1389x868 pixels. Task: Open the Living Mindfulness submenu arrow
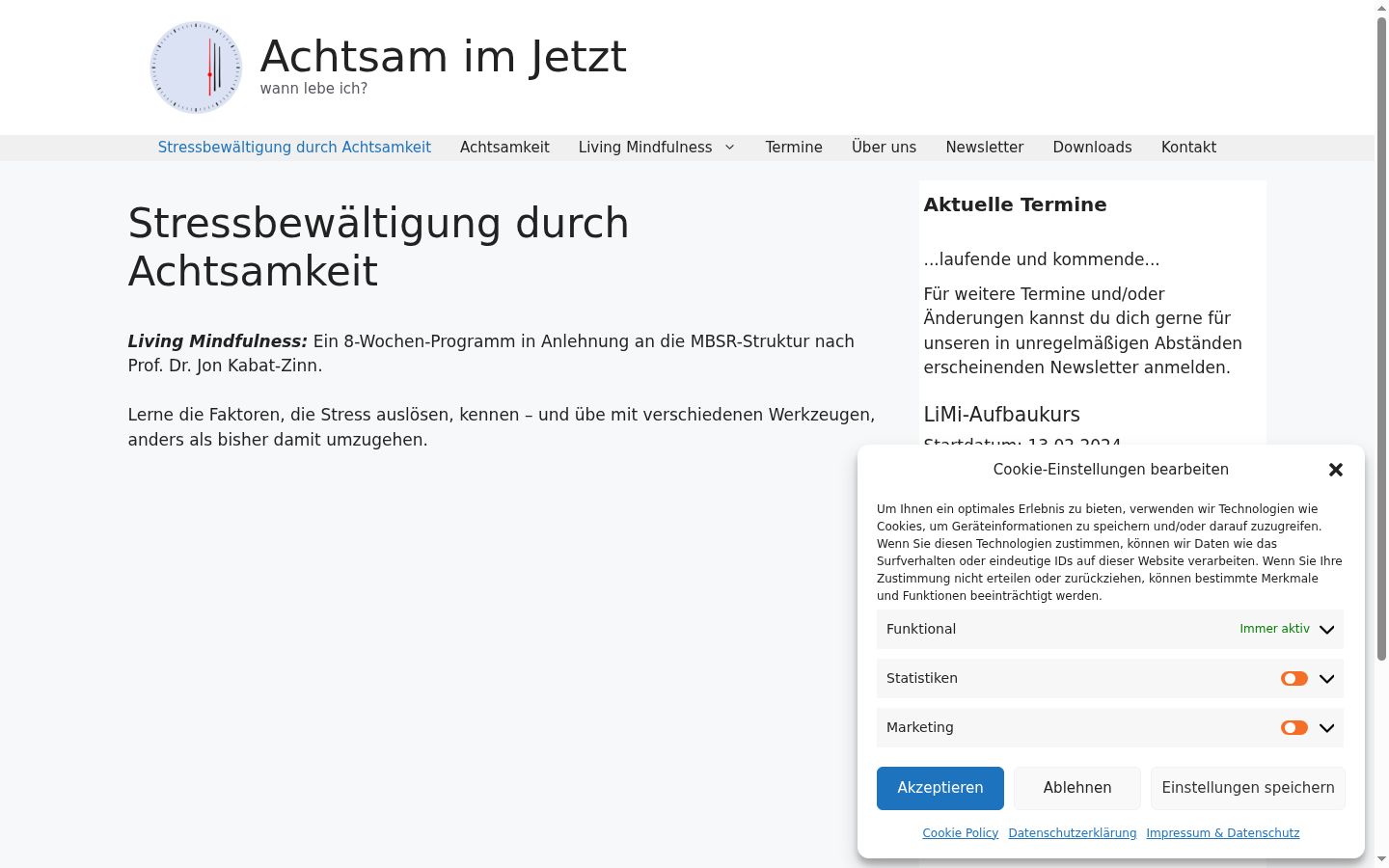click(729, 148)
